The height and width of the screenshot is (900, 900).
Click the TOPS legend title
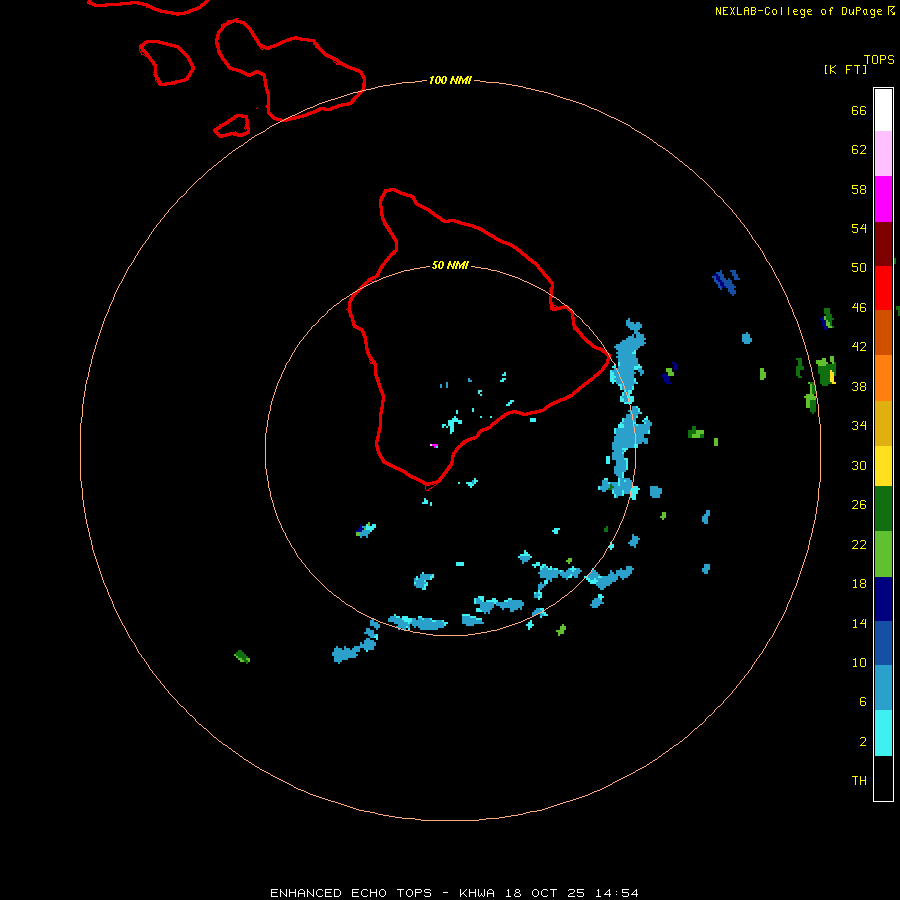(x=879, y=60)
